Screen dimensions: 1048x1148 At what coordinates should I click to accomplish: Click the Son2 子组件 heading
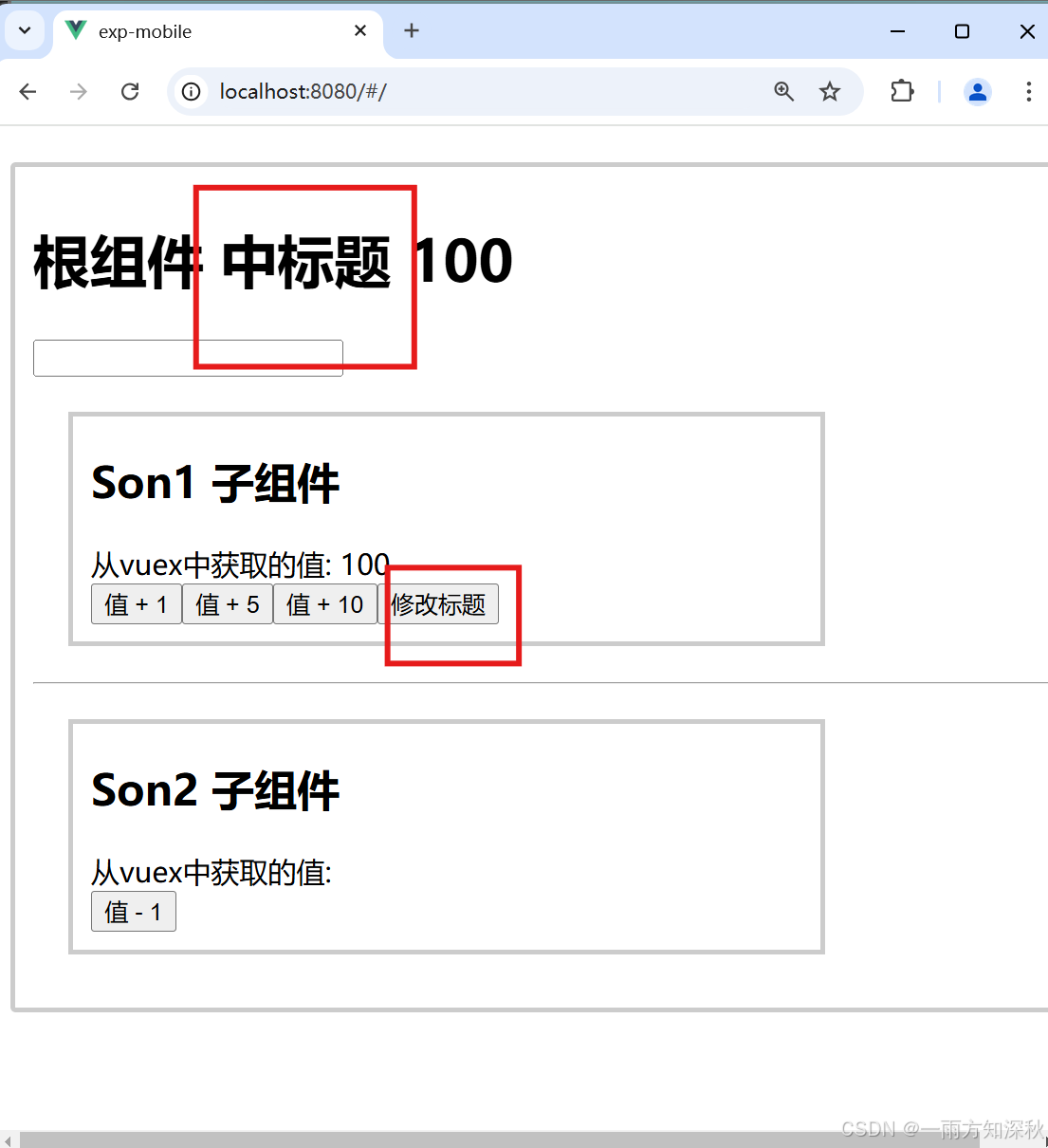coord(215,790)
